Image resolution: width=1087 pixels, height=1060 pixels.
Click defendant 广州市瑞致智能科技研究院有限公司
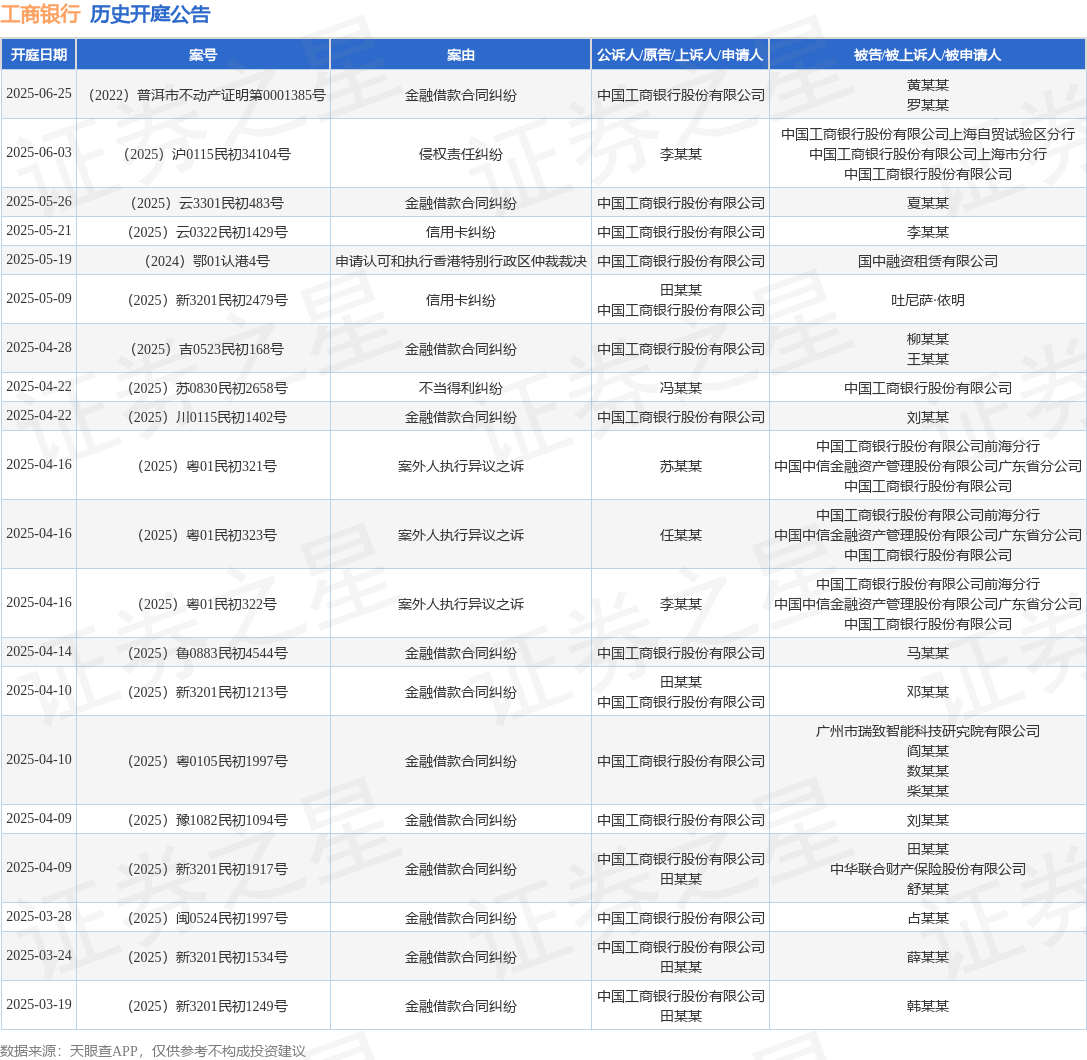click(x=928, y=731)
